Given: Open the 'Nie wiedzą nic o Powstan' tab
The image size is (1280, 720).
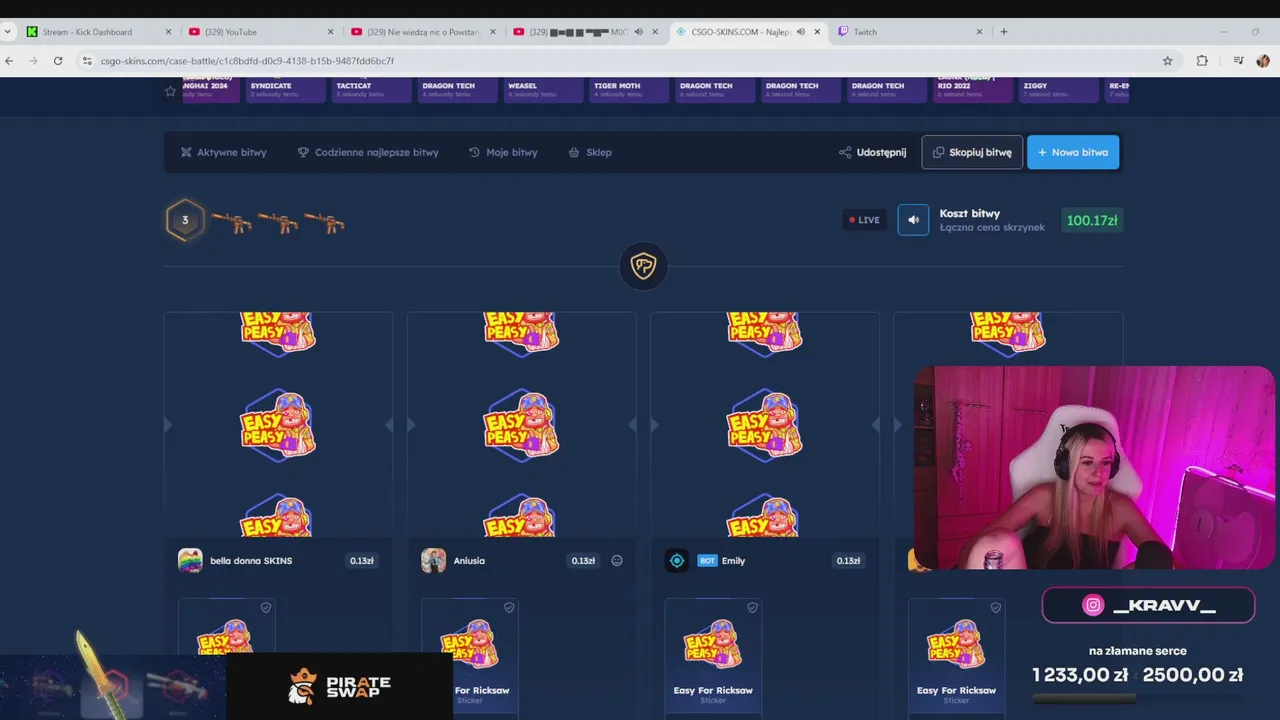Looking at the screenshot, I should click(424, 32).
